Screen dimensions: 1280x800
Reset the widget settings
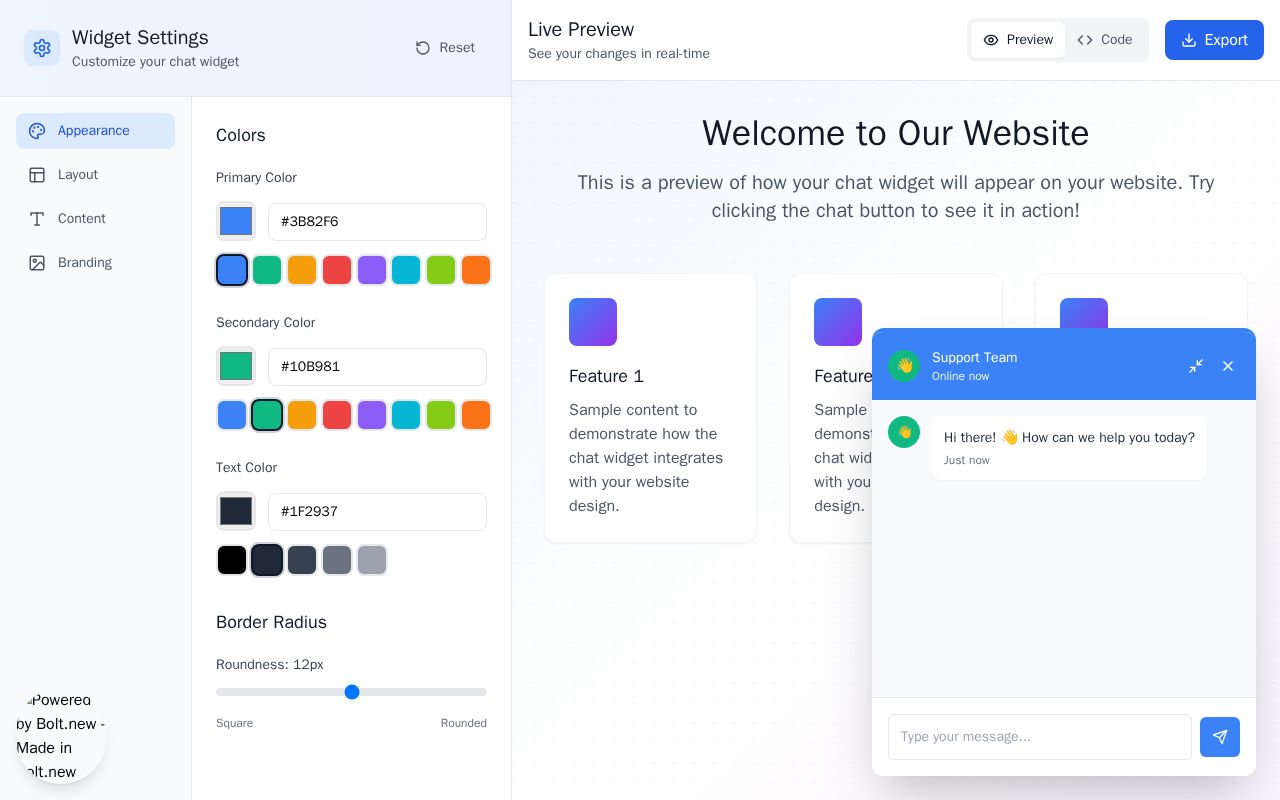[x=445, y=48]
